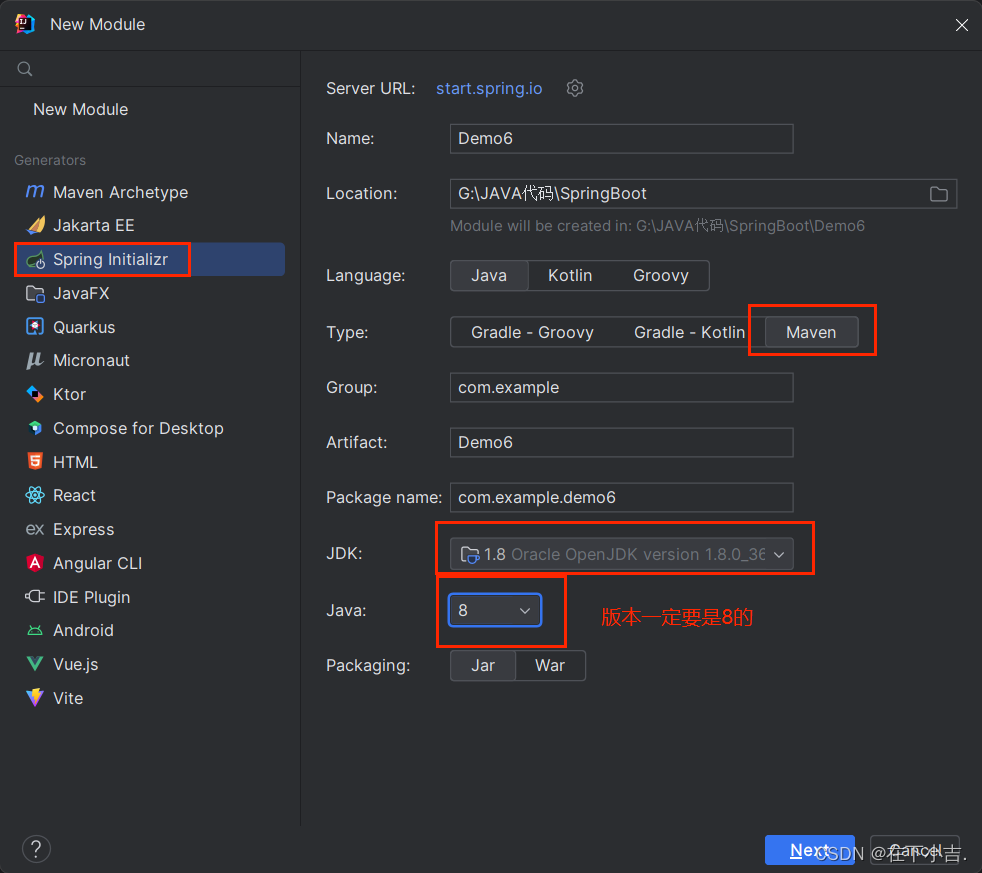Viewport: 982px width, 873px height.
Task: Click the Micronaut mu icon
Action: coord(35,360)
